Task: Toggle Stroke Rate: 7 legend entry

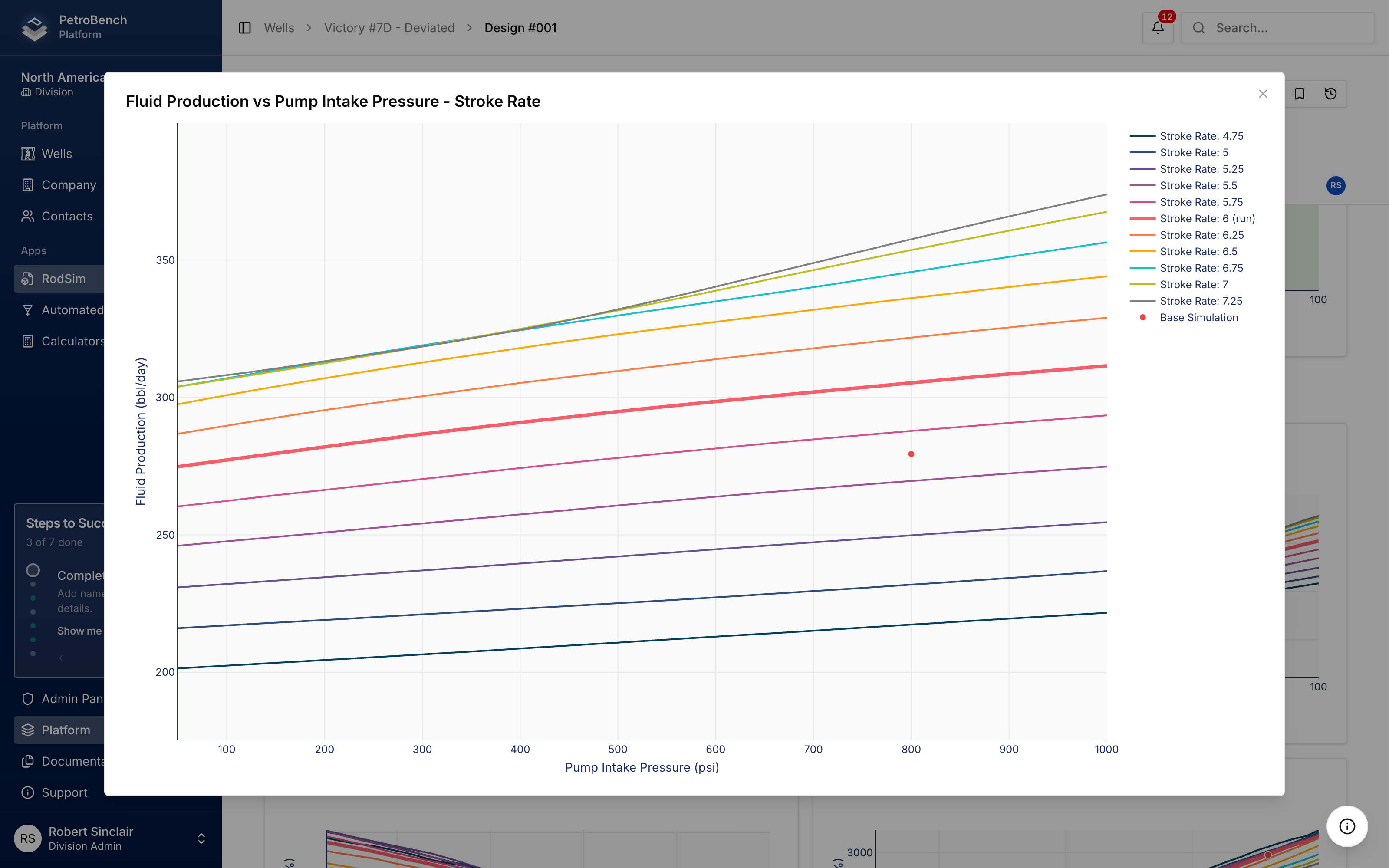Action: [x=1179, y=285]
